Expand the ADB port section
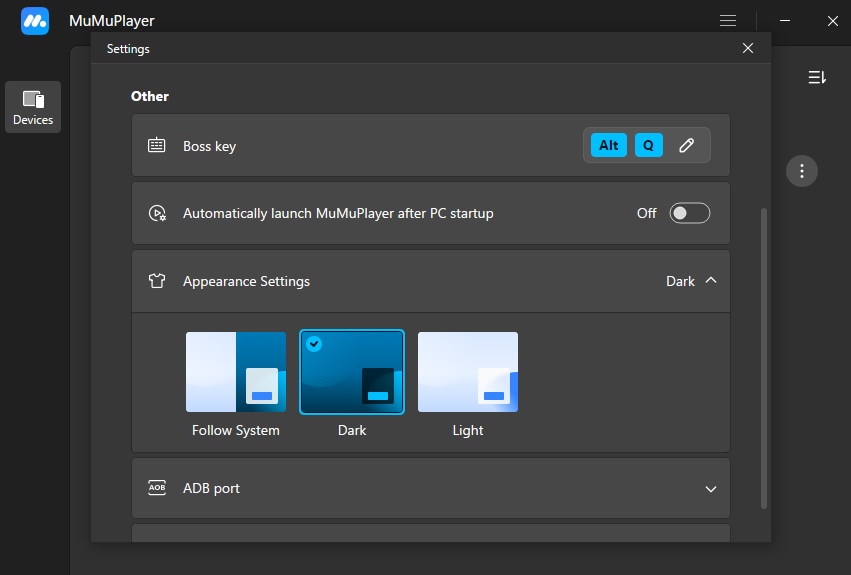 (x=711, y=489)
